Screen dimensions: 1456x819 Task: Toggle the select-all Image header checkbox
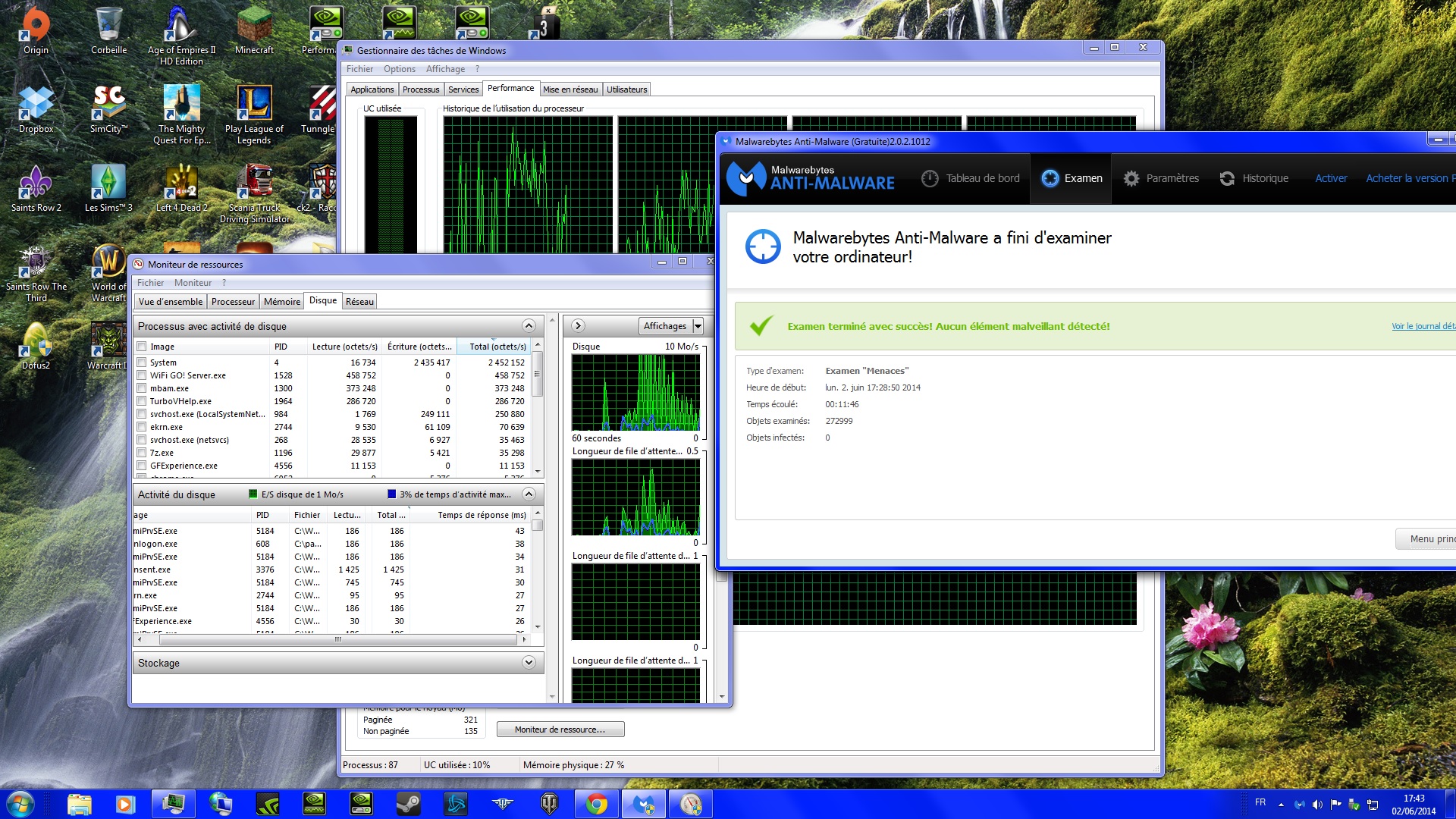141,347
